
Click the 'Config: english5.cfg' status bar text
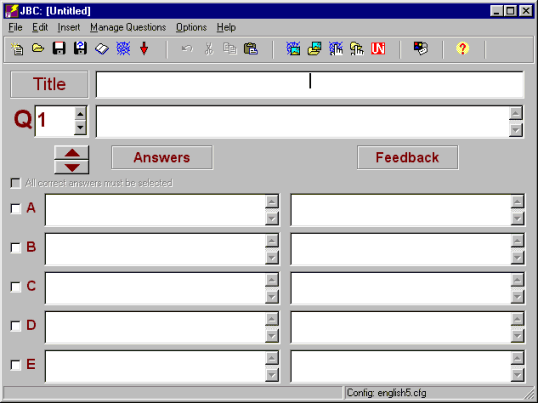[386, 392]
